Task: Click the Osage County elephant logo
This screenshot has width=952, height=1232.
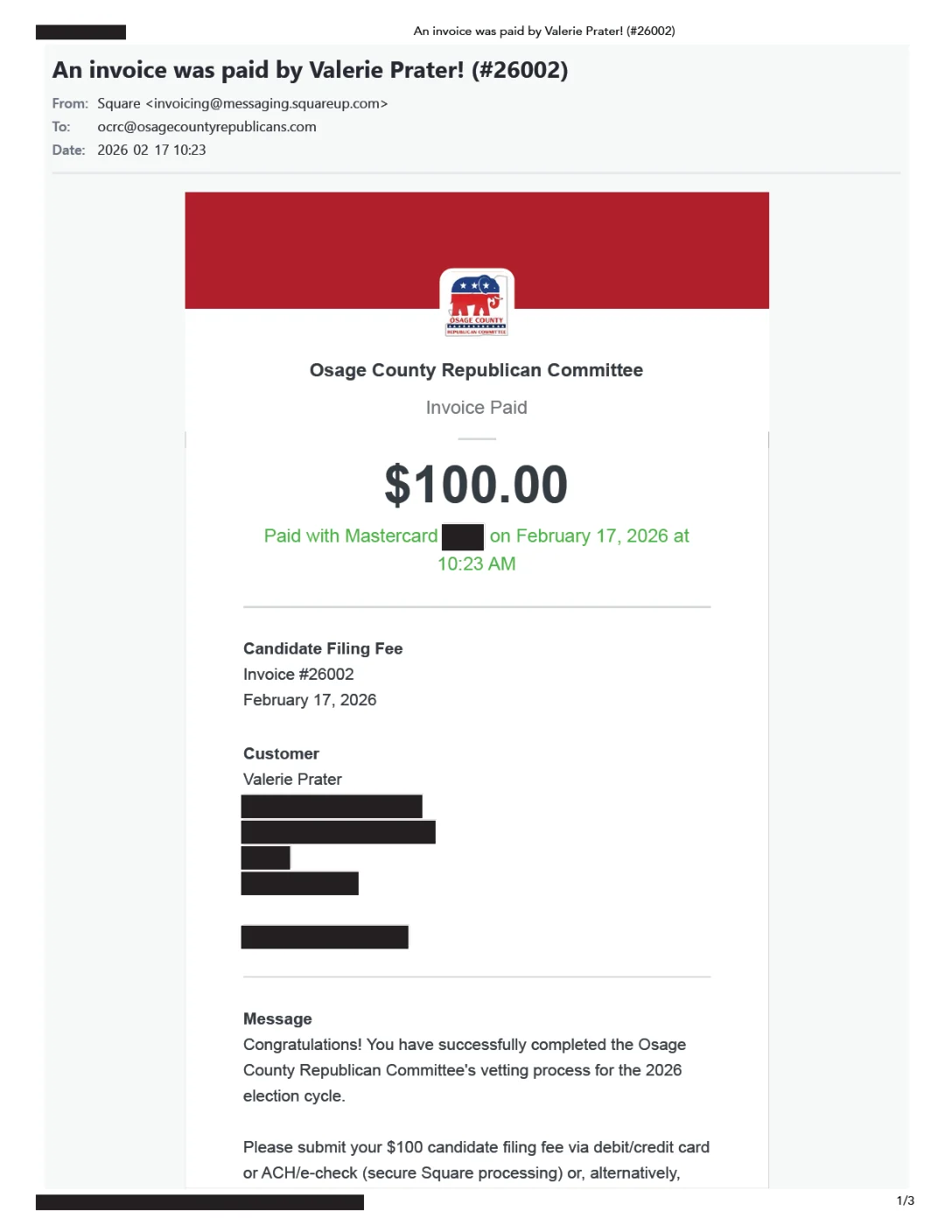Action: point(477,304)
